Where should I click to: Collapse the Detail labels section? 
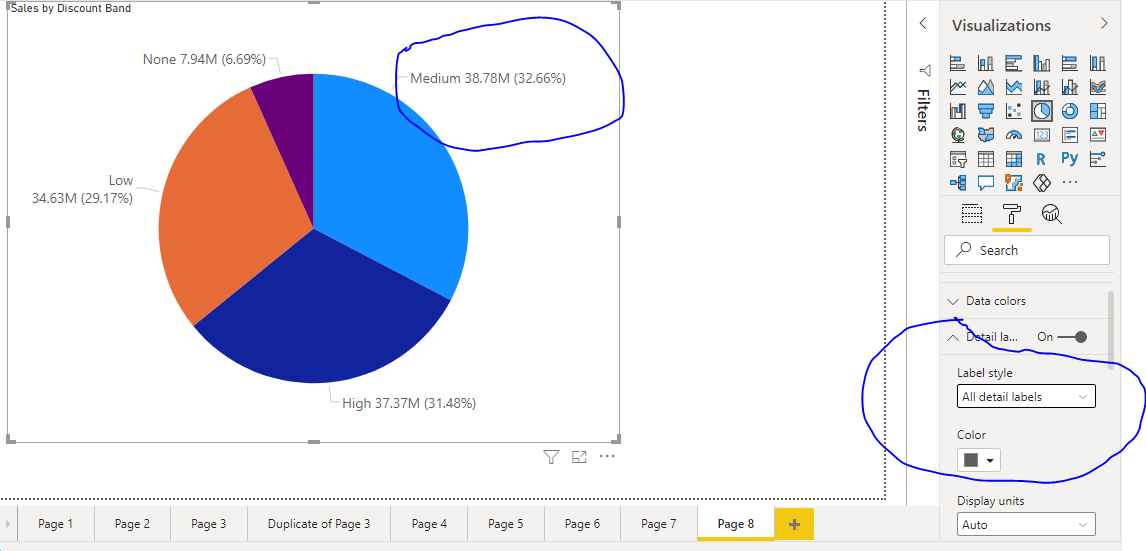(x=953, y=338)
